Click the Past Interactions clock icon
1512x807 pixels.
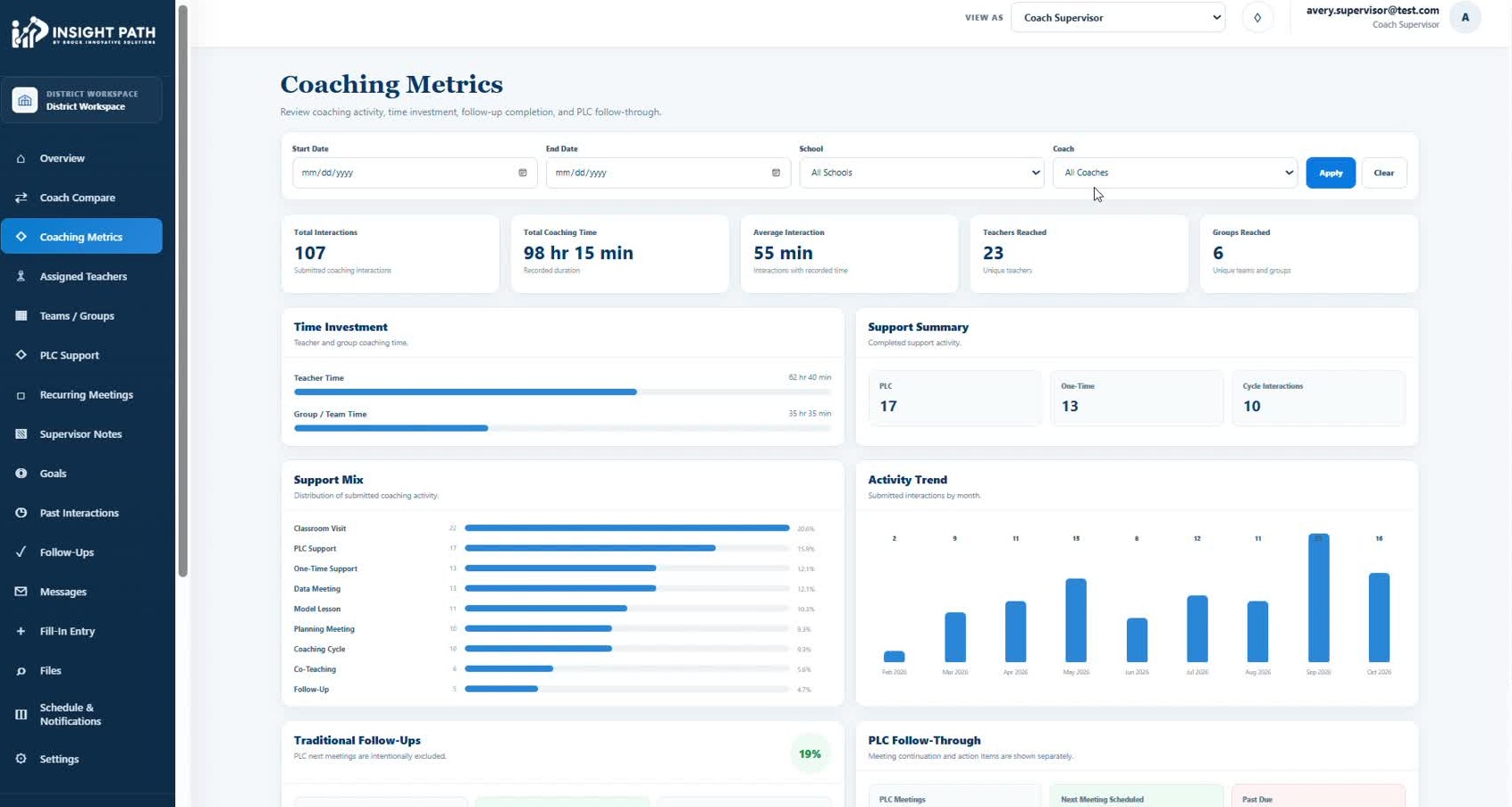coord(21,513)
